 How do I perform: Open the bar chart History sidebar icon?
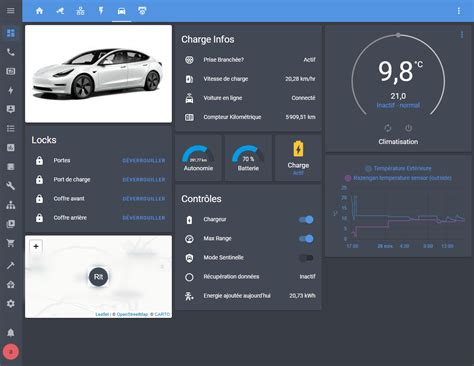11,147
